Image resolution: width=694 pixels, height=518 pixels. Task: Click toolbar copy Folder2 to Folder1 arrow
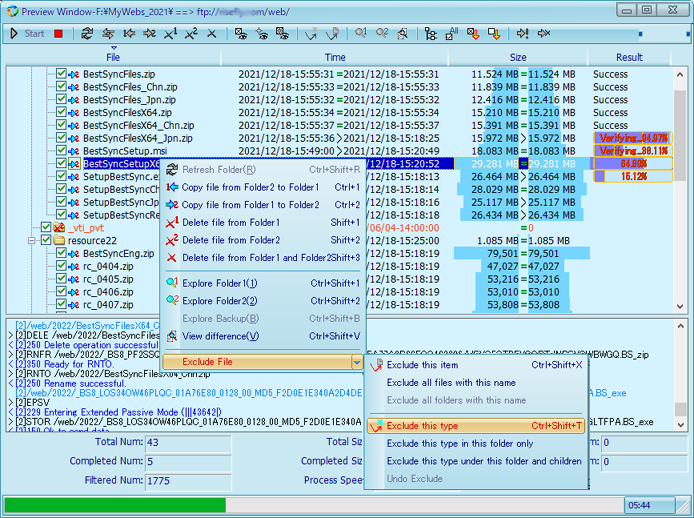[x=129, y=34]
